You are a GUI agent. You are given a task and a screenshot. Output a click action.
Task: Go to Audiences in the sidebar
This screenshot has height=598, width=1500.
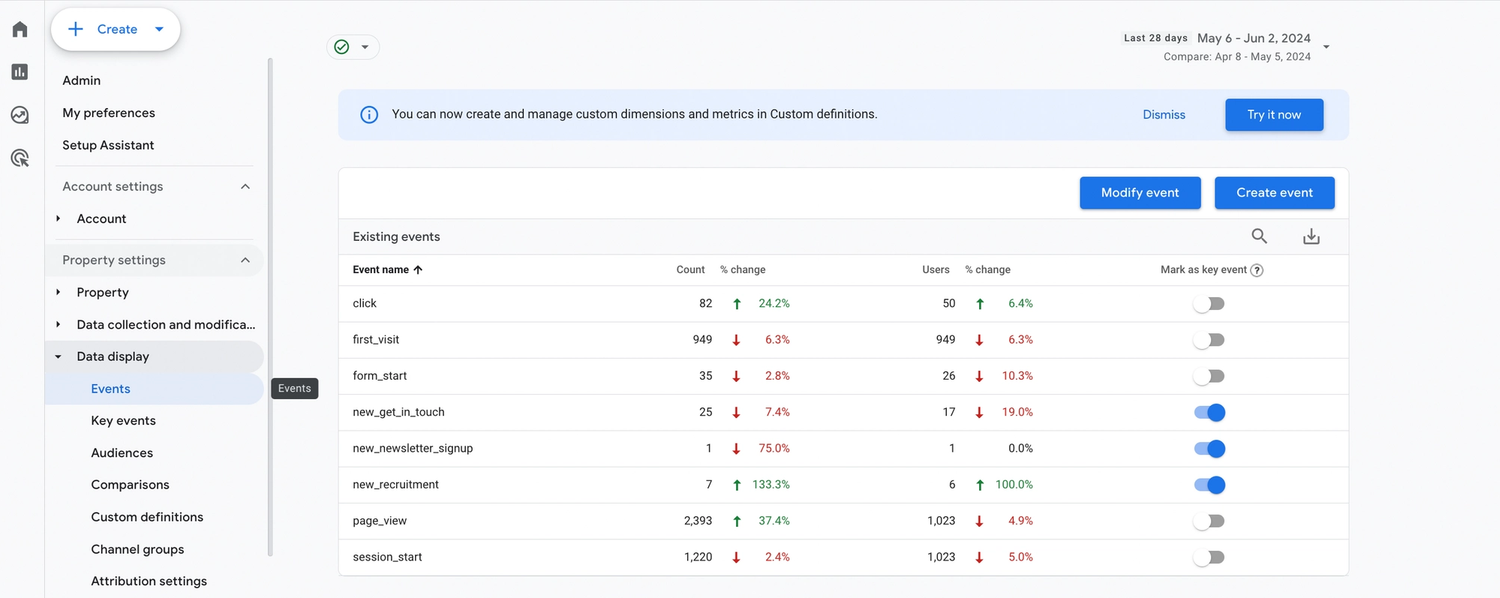tap(122, 453)
